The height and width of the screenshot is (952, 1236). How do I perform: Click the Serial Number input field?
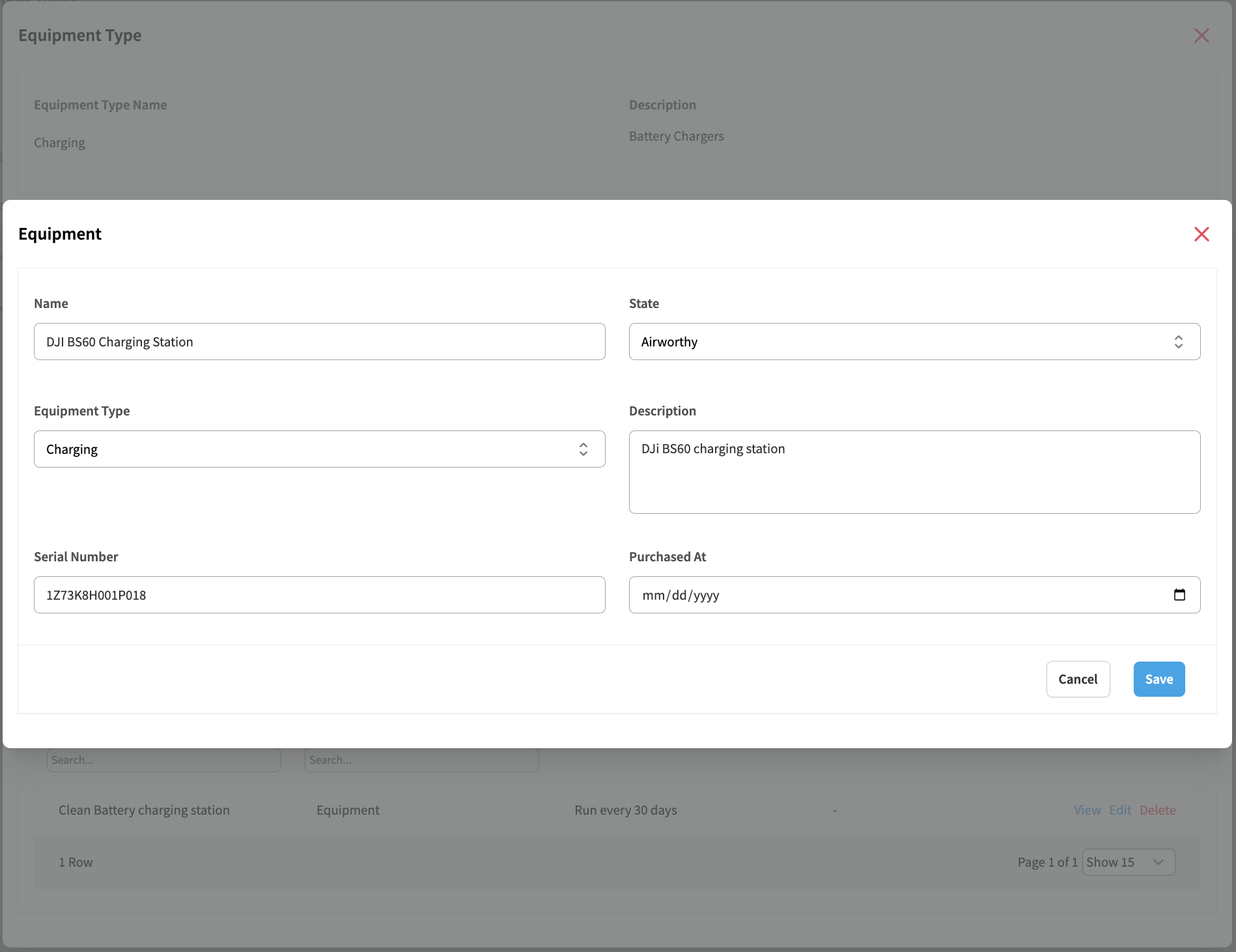319,595
